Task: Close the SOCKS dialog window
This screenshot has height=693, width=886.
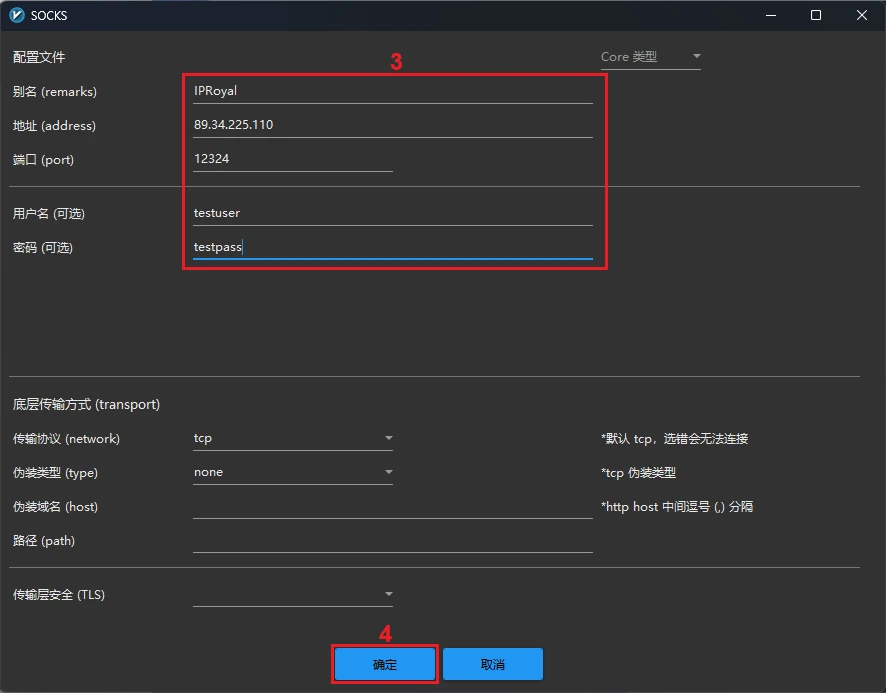Action: [x=862, y=15]
